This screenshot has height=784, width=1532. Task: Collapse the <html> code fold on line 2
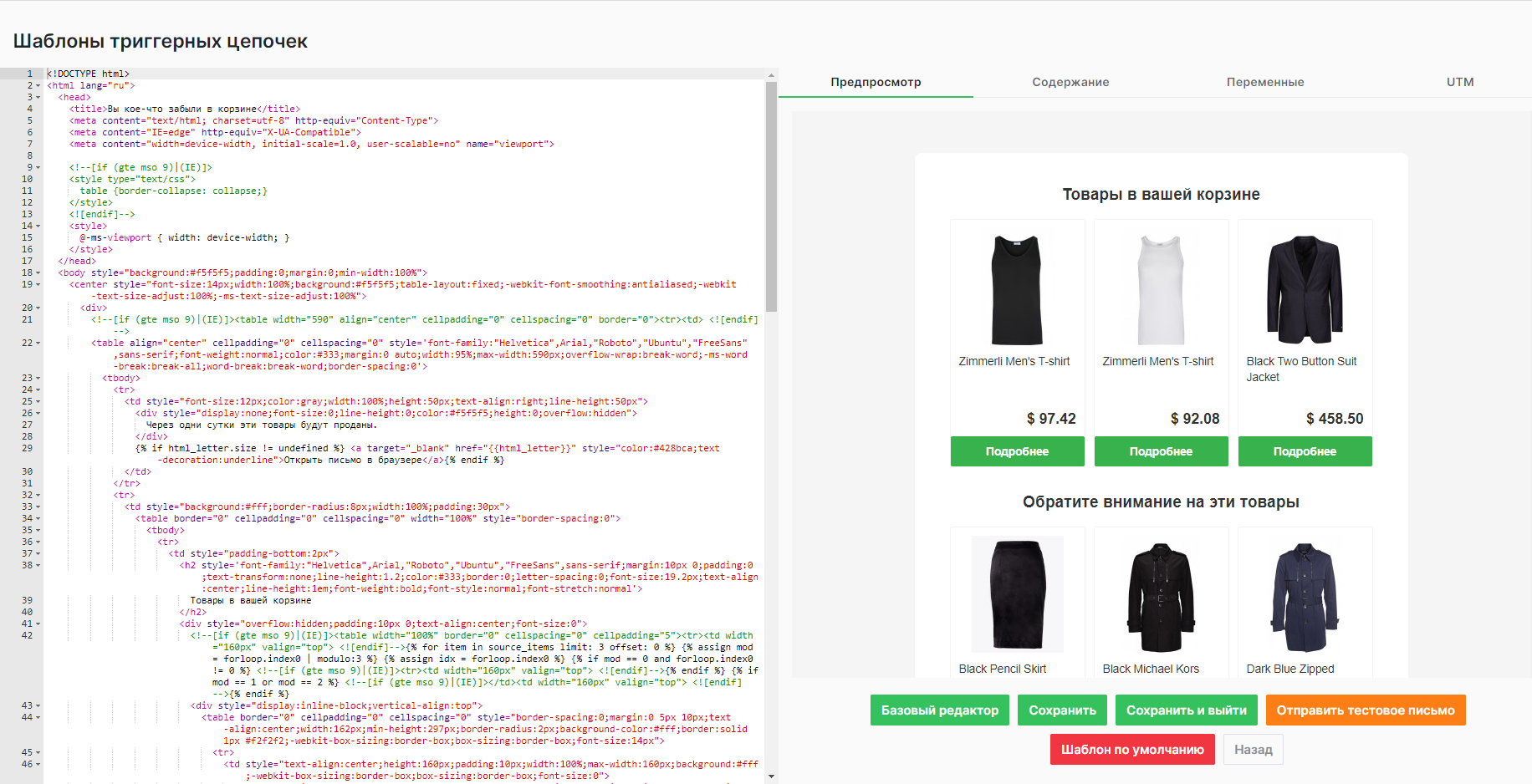pyautogui.click(x=38, y=84)
